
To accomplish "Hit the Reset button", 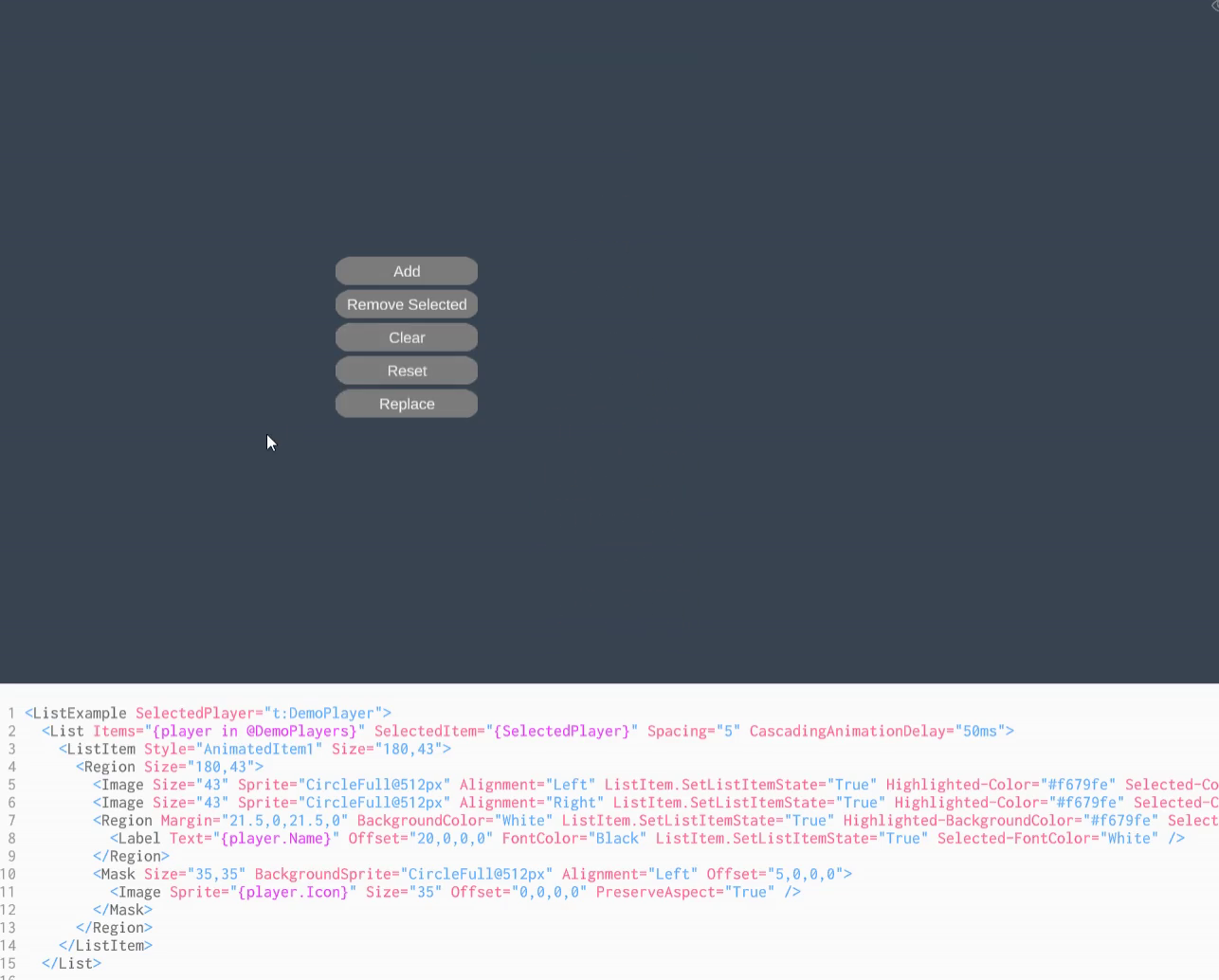I will (407, 371).
